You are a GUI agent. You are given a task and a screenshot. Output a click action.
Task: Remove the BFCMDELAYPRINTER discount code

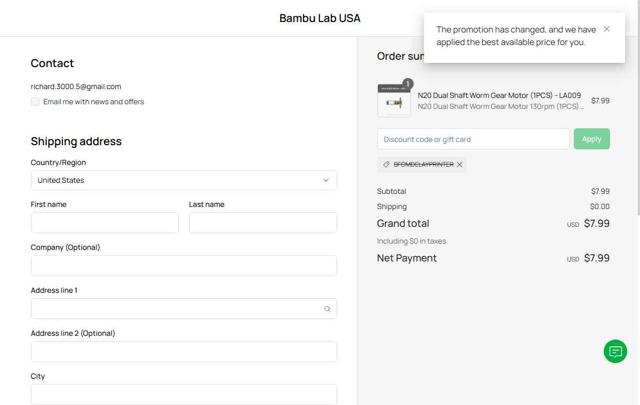point(460,164)
